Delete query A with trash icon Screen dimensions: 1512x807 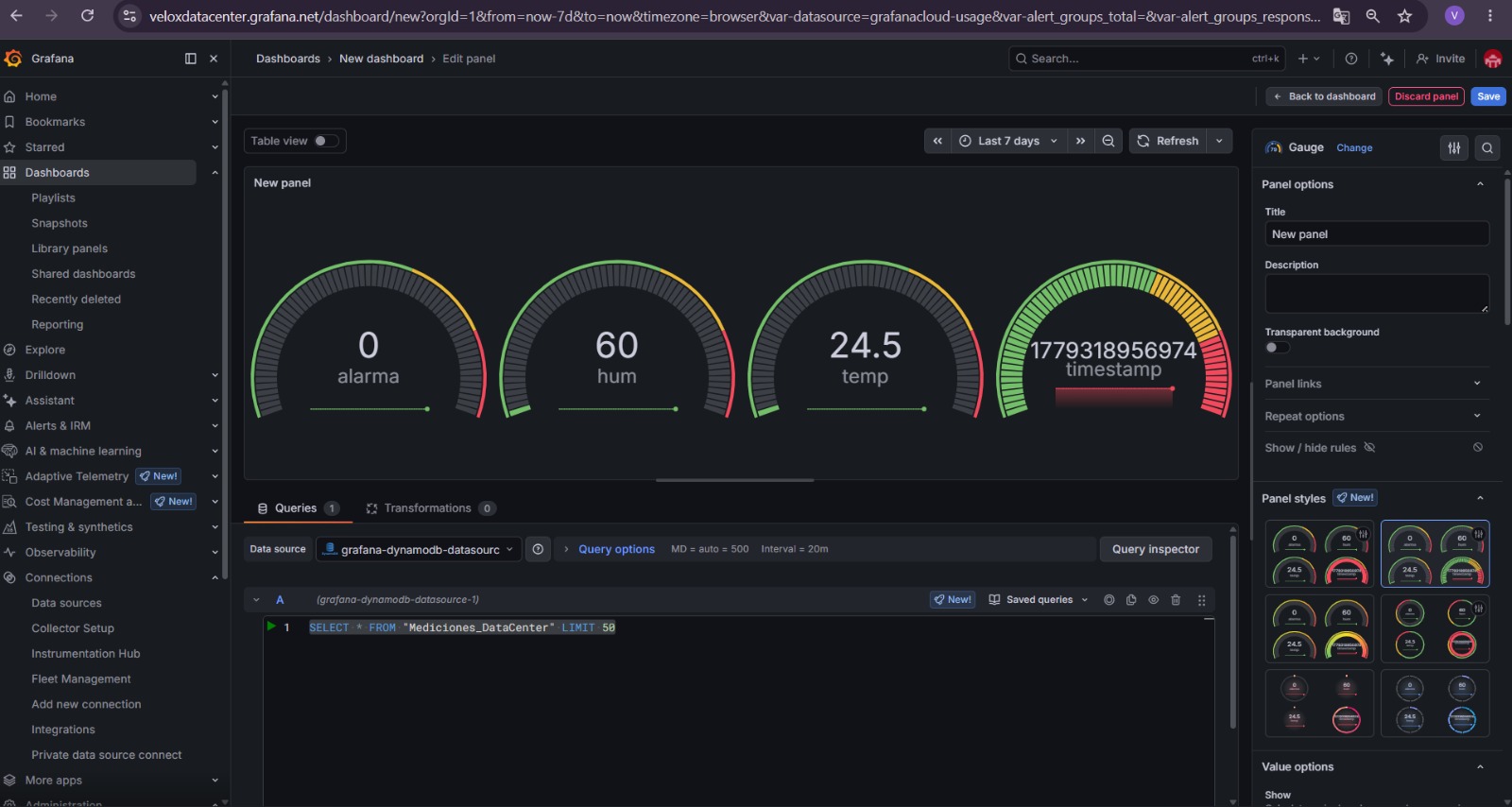click(x=1176, y=600)
